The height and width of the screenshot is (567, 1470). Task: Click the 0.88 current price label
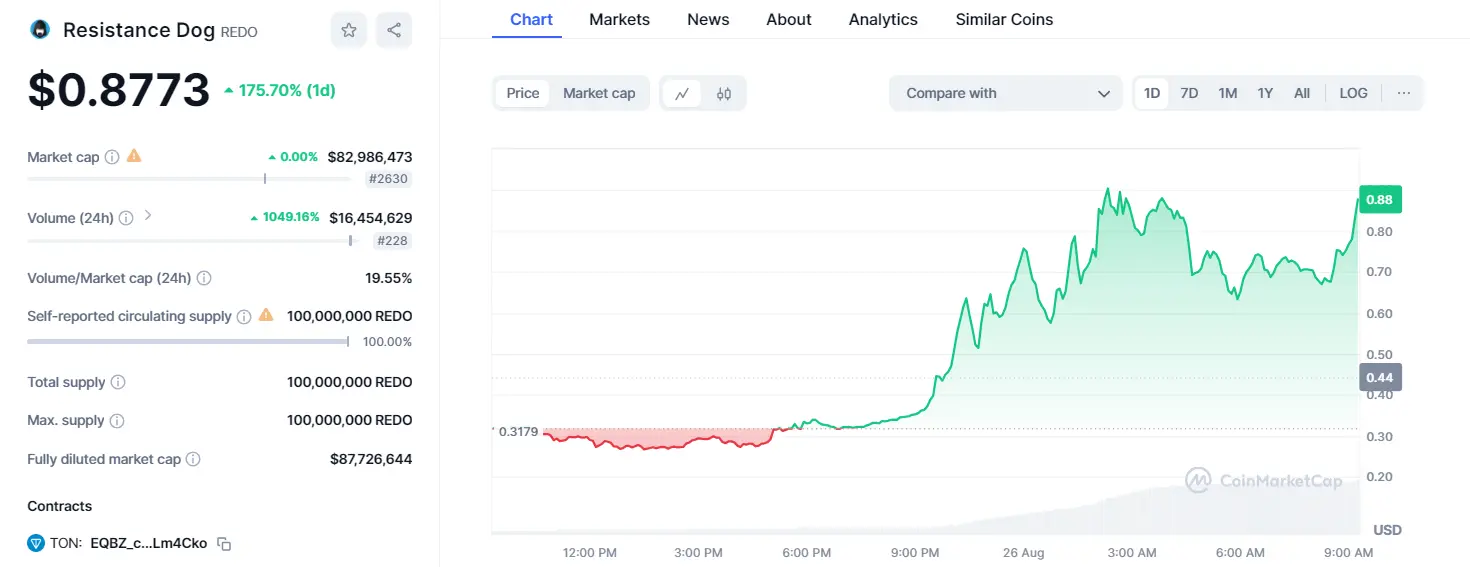pyautogui.click(x=1380, y=200)
